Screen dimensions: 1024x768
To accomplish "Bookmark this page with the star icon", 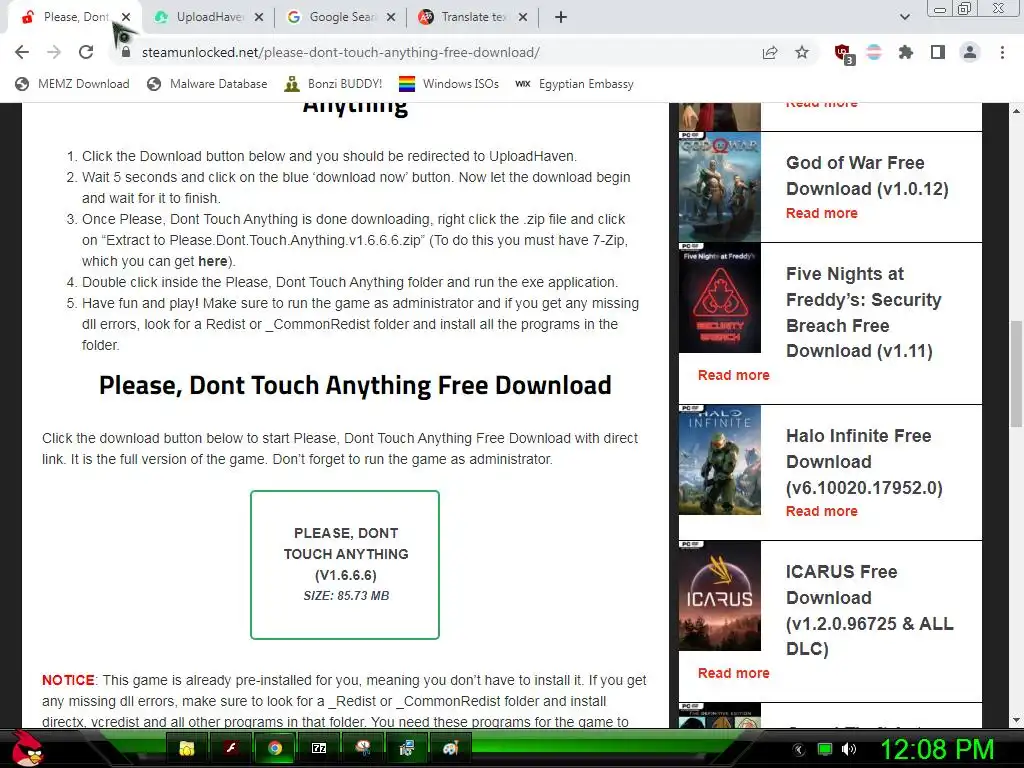I will pos(802,52).
